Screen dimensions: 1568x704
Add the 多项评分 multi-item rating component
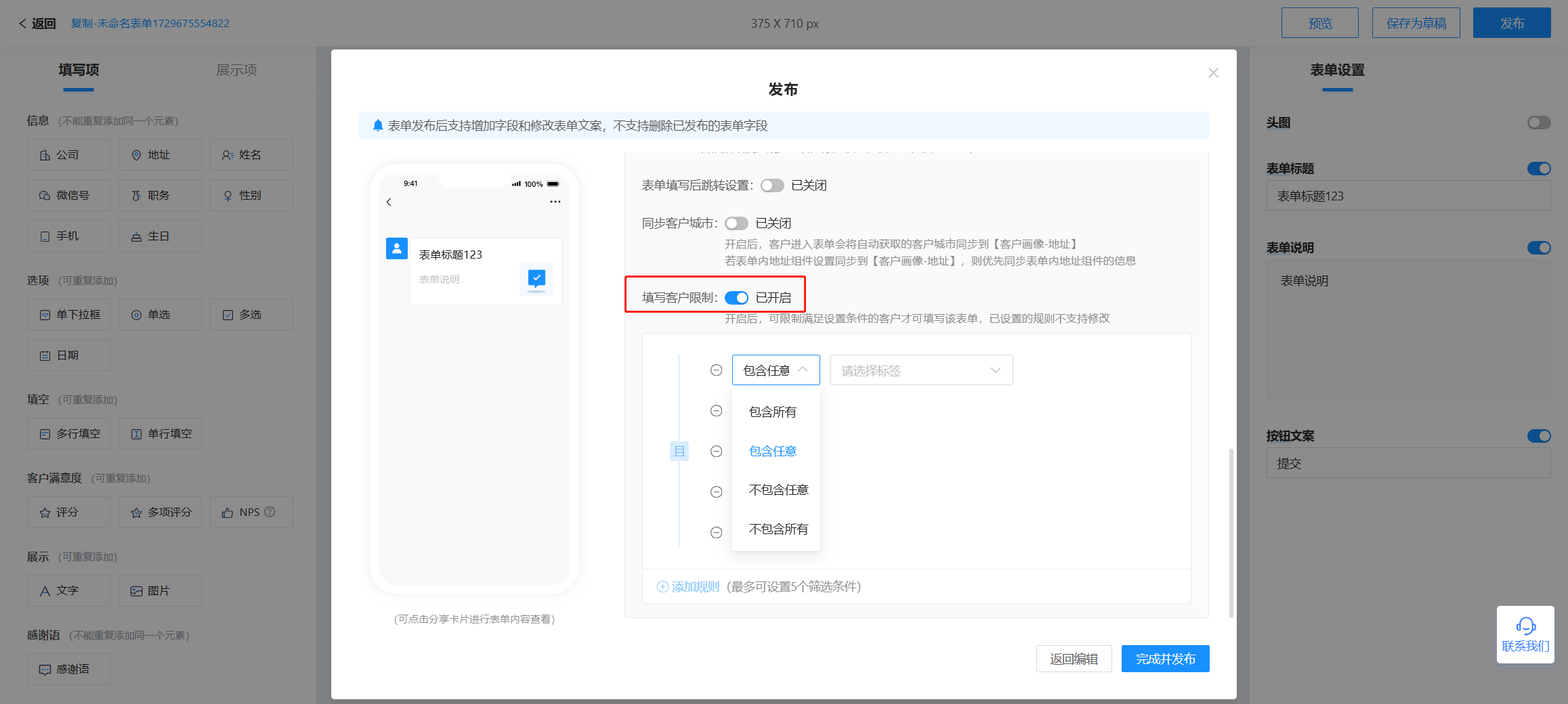click(160, 512)
